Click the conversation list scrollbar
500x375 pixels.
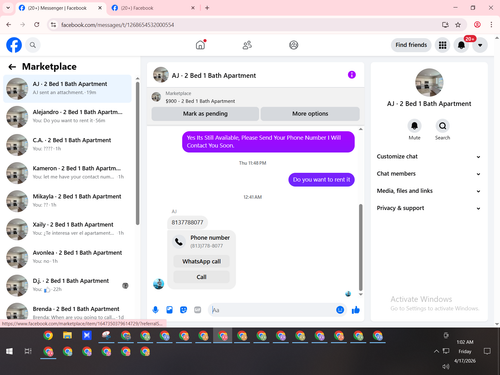[x=137, y=153]
